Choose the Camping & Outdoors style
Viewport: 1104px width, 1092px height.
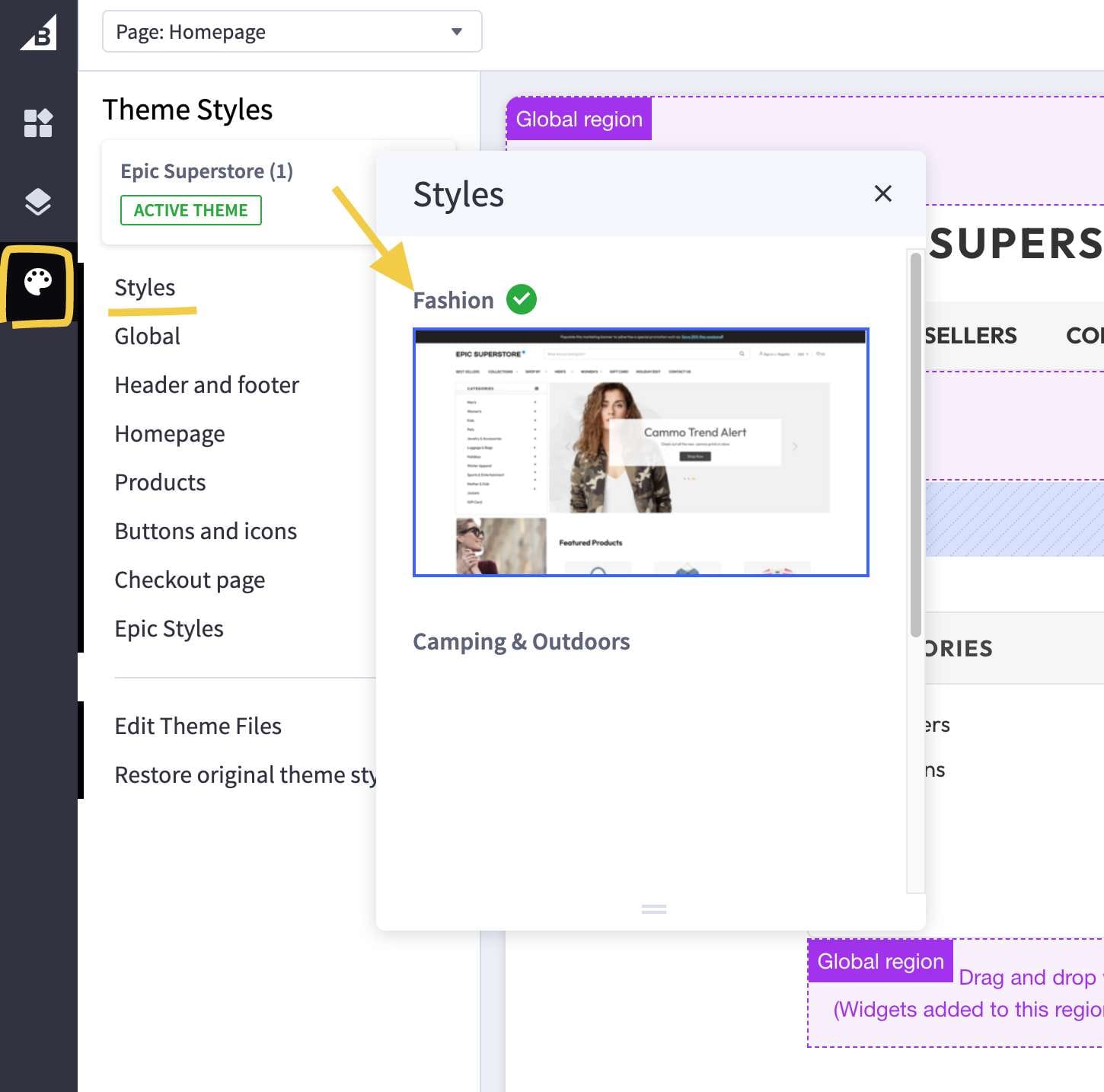[521, 642]
